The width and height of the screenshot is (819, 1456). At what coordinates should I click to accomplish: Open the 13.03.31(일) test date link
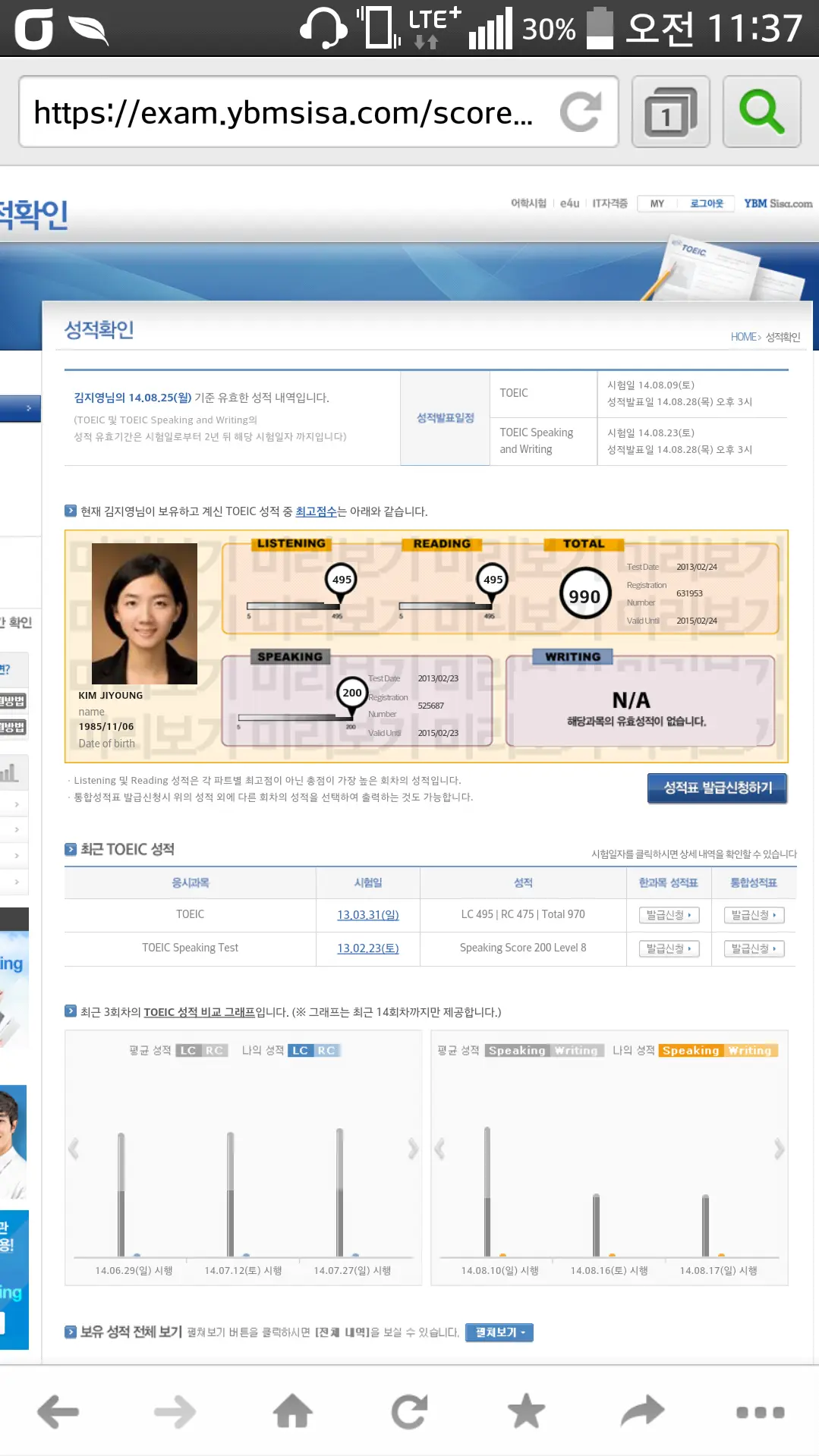367,915
